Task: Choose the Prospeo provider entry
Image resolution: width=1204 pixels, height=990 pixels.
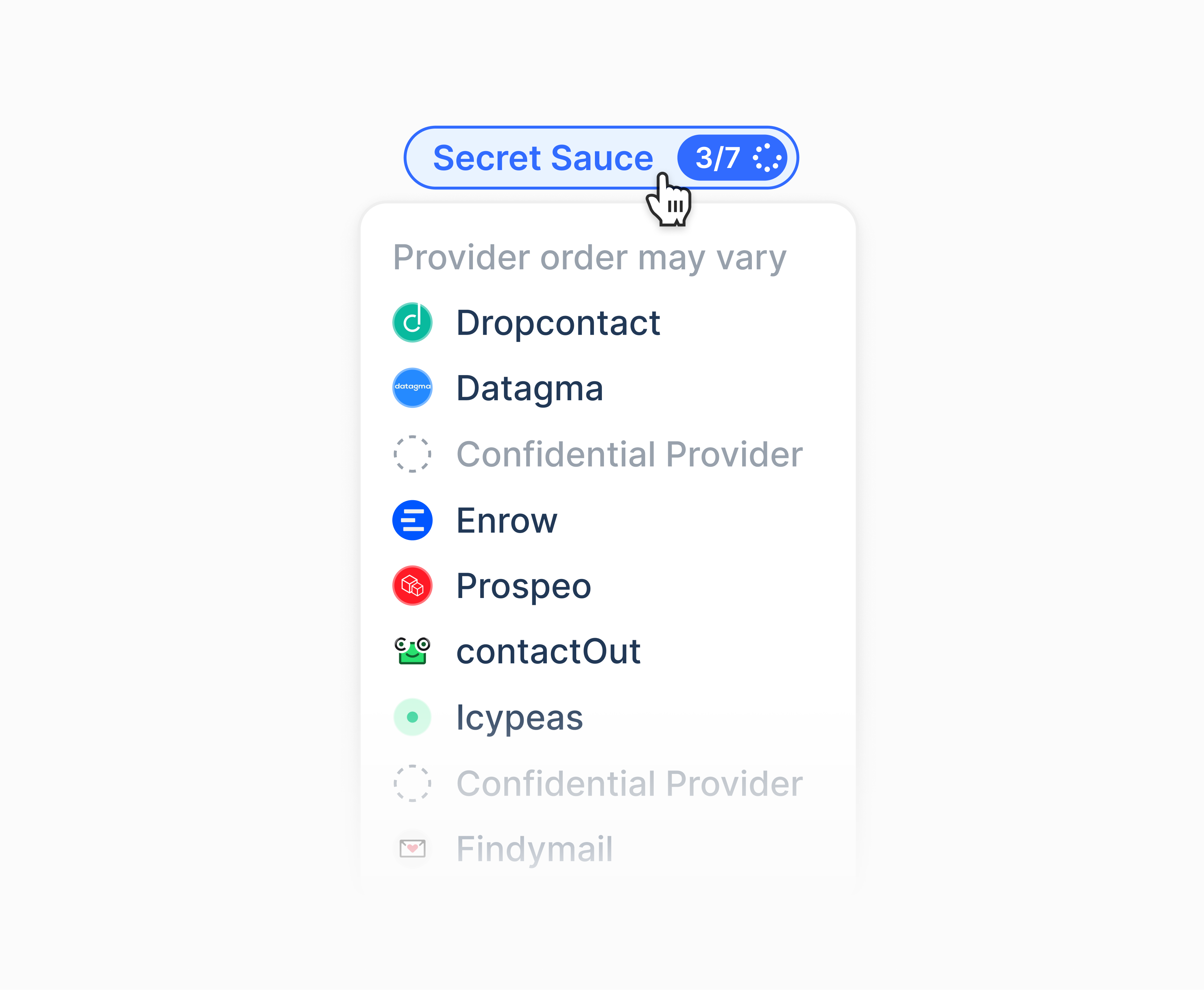Action: coord(524,586)
